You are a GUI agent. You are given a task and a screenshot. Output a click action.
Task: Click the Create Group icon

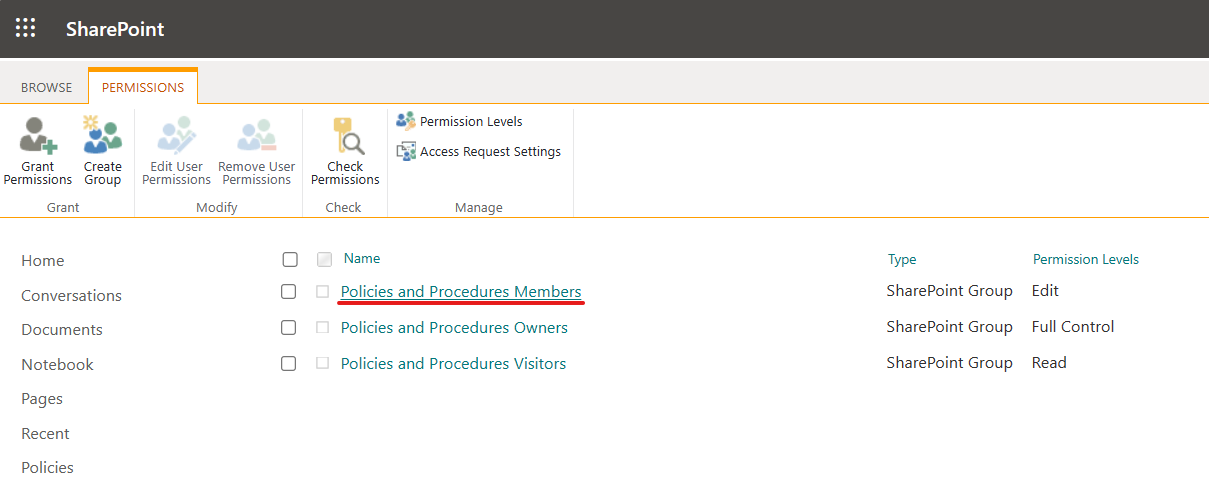(102, 134)
